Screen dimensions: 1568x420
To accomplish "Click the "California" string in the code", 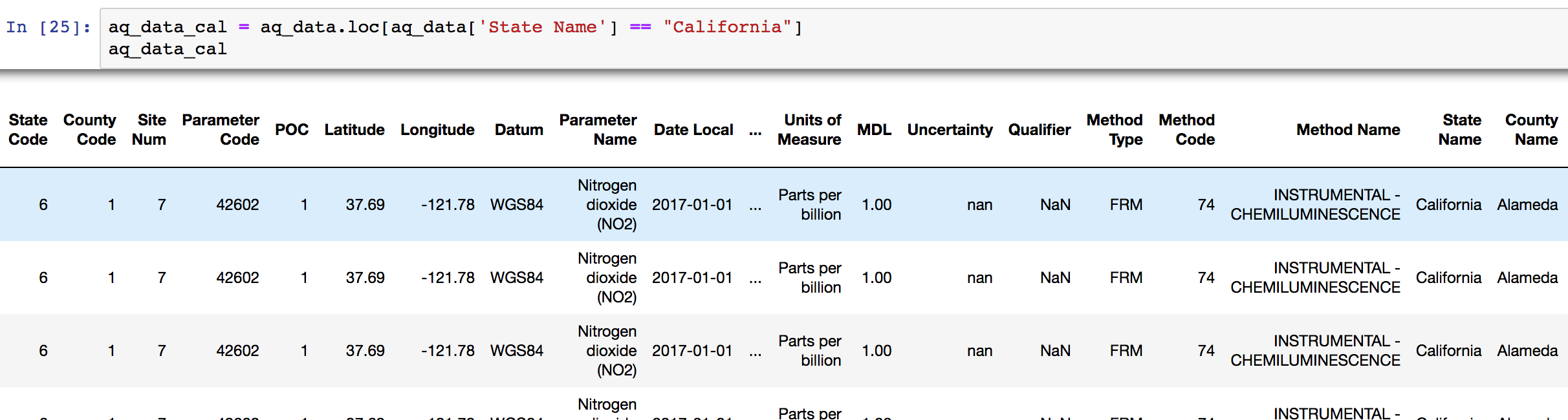I will (x=727, y=27).
